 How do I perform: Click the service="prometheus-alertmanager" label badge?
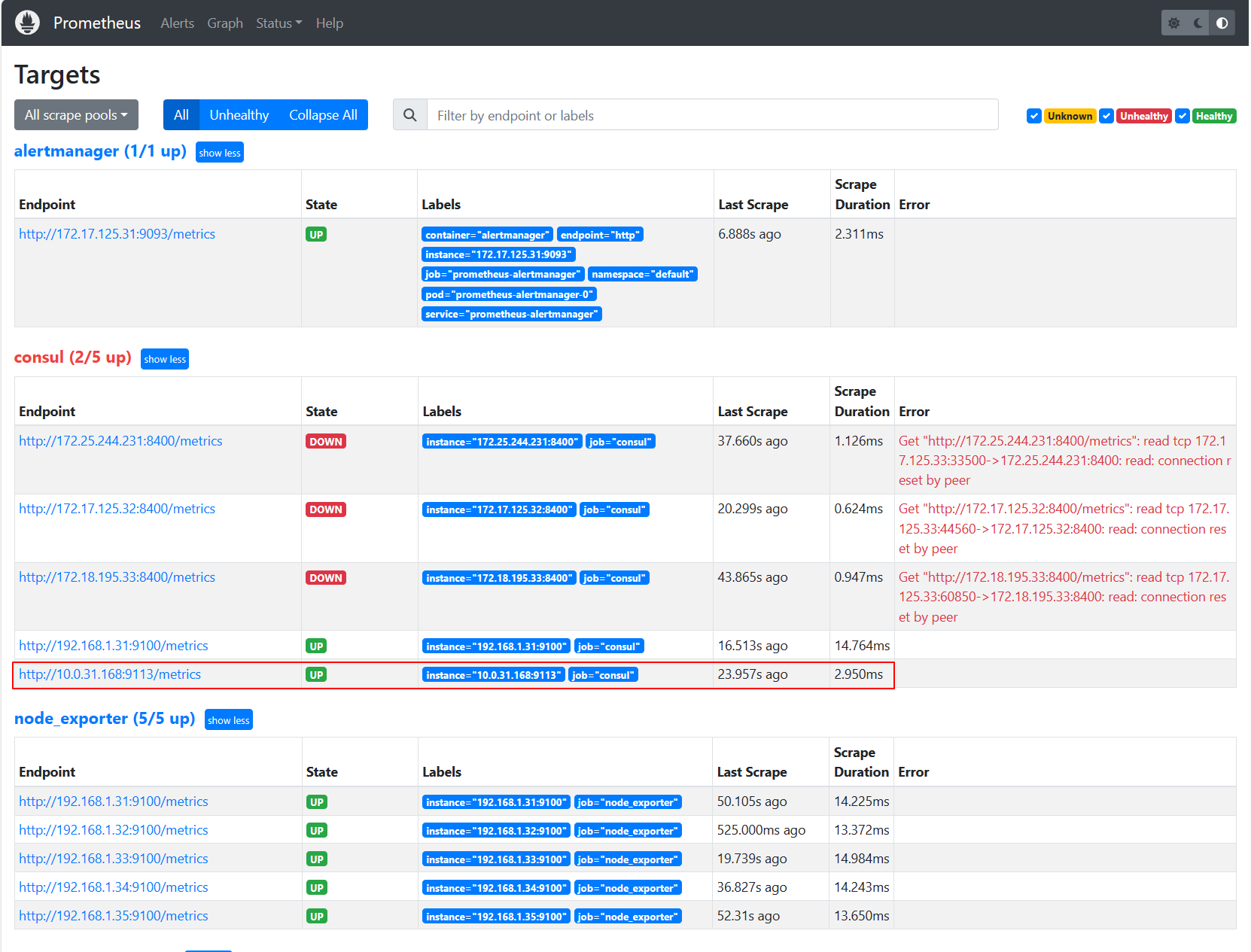coord(512,314)
